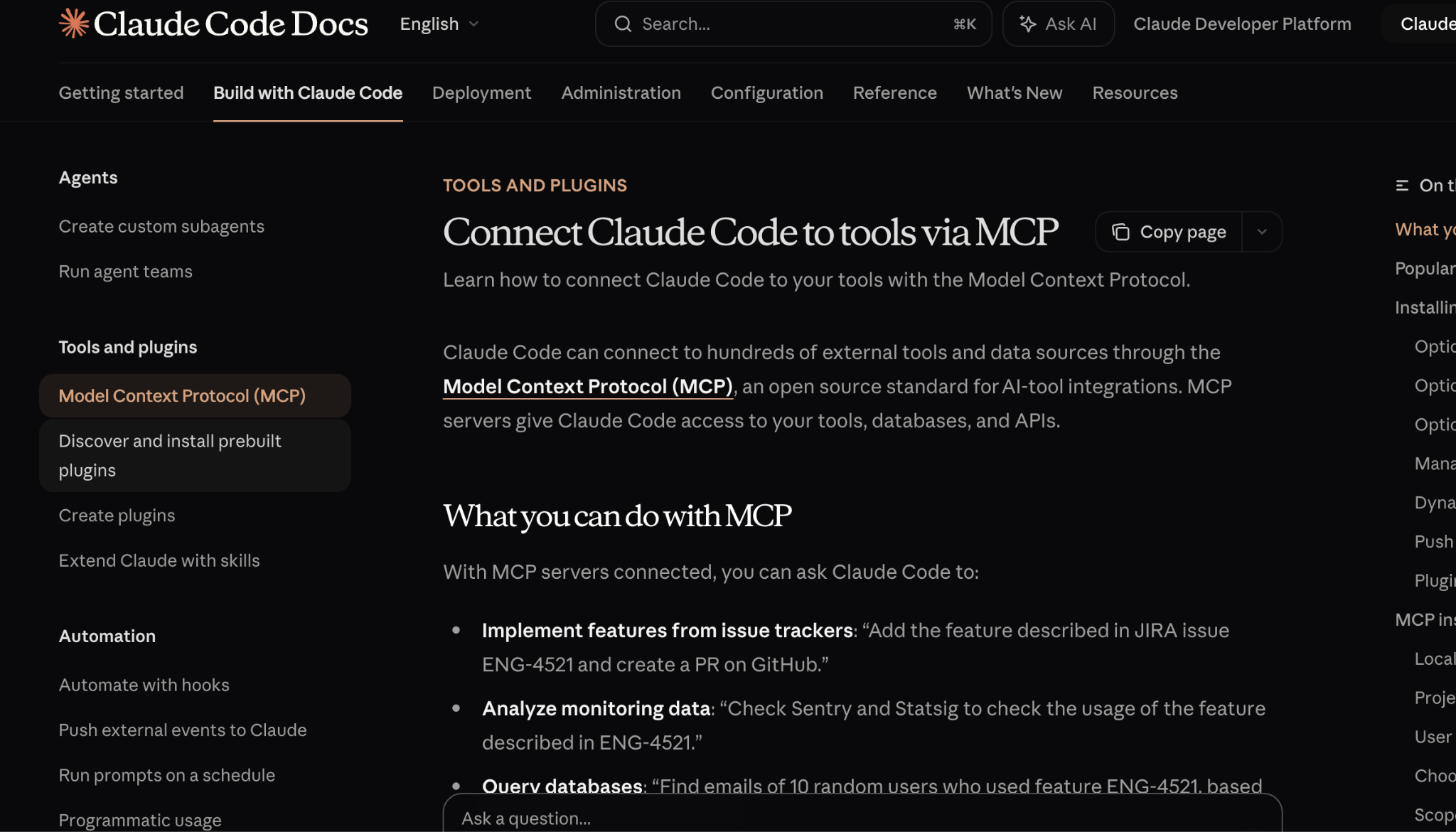Click the clipboard icon on the Copy page button
Viewport: 1456px width, 832px height.
pos(1120,232)
